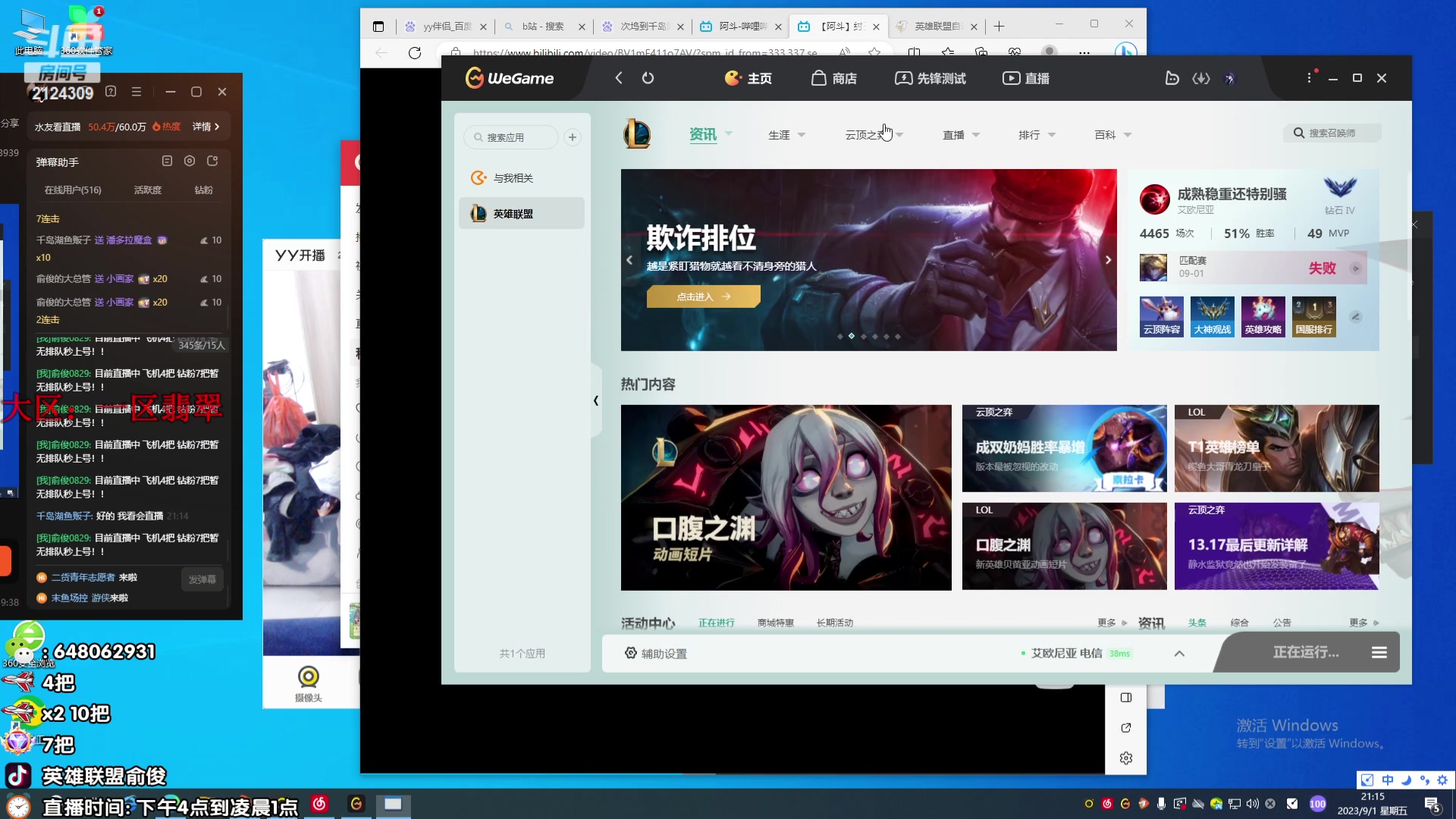Open the 详情 link in the live panel
This screenshot has height=819, width=1456.
206,127
